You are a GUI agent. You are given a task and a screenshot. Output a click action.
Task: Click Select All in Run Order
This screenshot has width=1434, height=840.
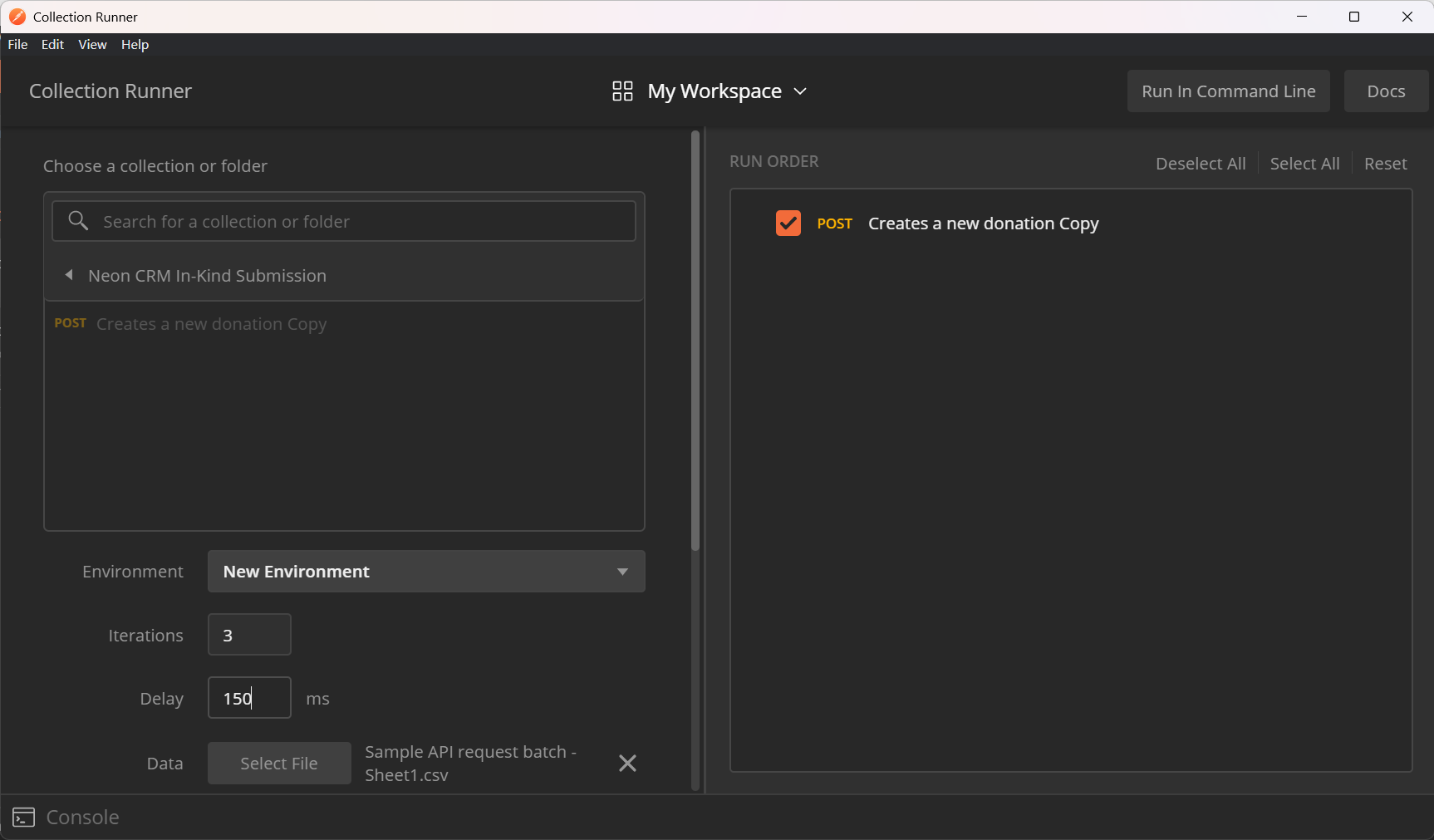point(1304,164)
